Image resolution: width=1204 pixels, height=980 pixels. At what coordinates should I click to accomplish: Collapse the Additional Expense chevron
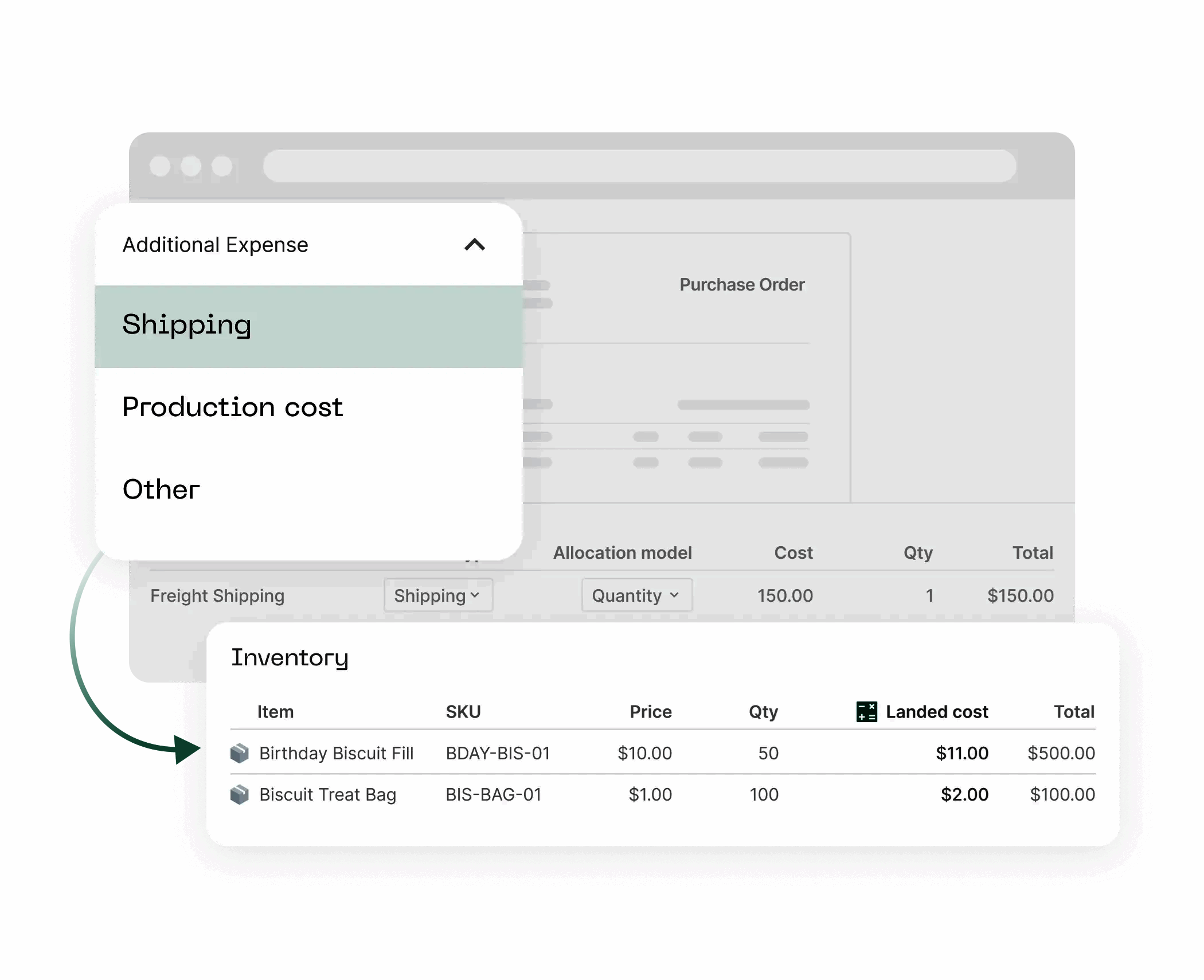coord(474,245)
